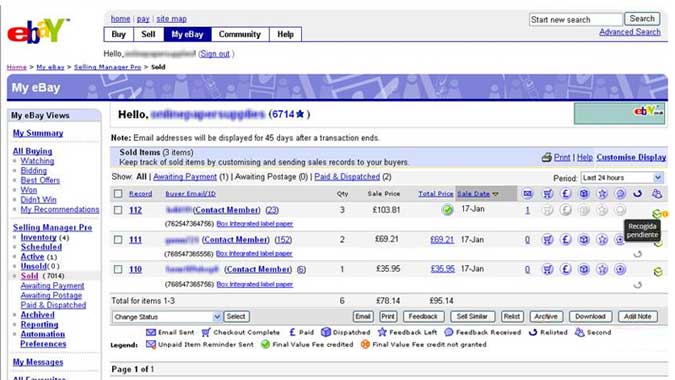This screenshot has width=675, height=380.
Task: Open the Community tab
Action: [240, 34]
